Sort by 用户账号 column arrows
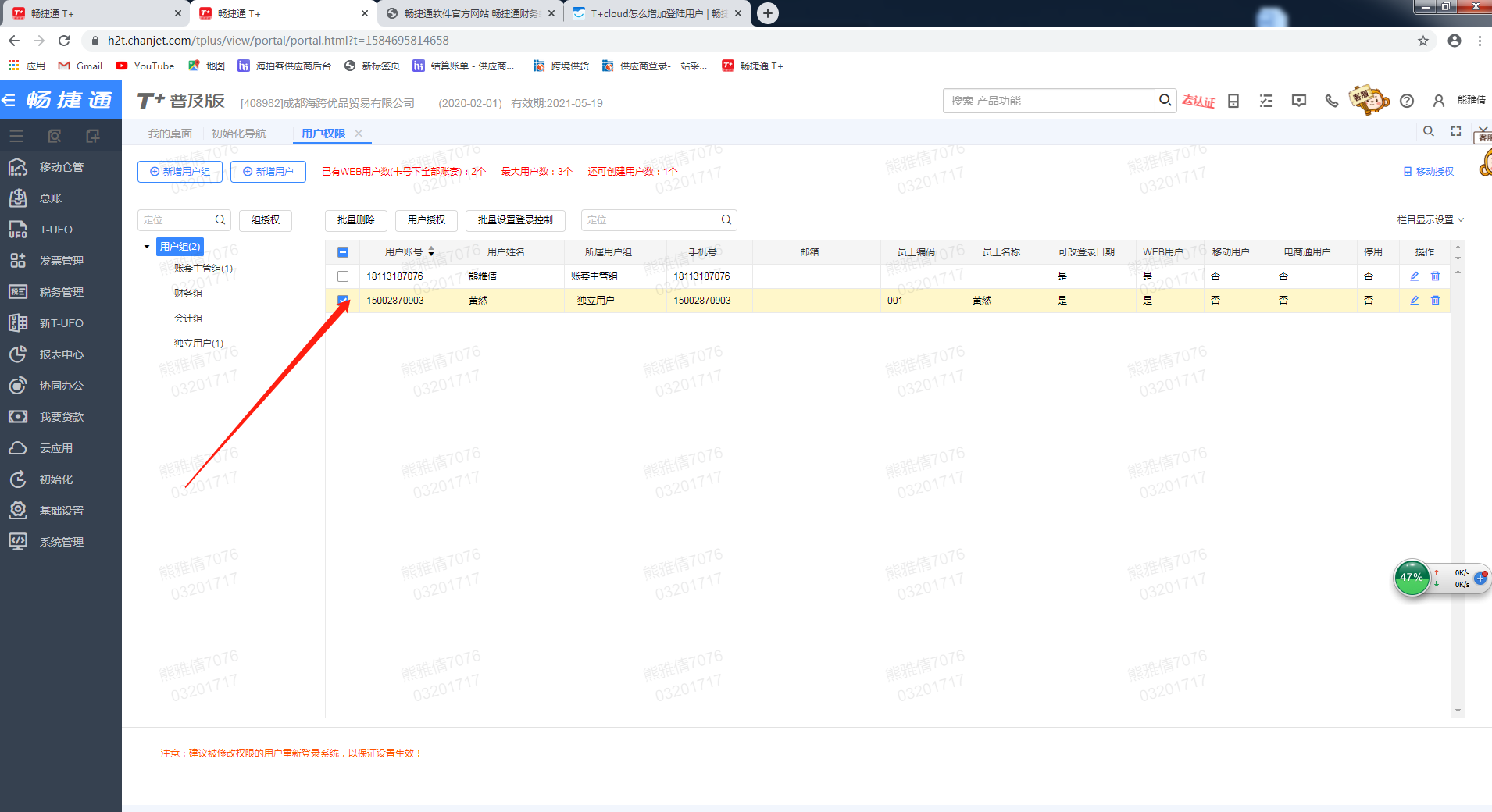1492x812 pixels. (431, 252)
